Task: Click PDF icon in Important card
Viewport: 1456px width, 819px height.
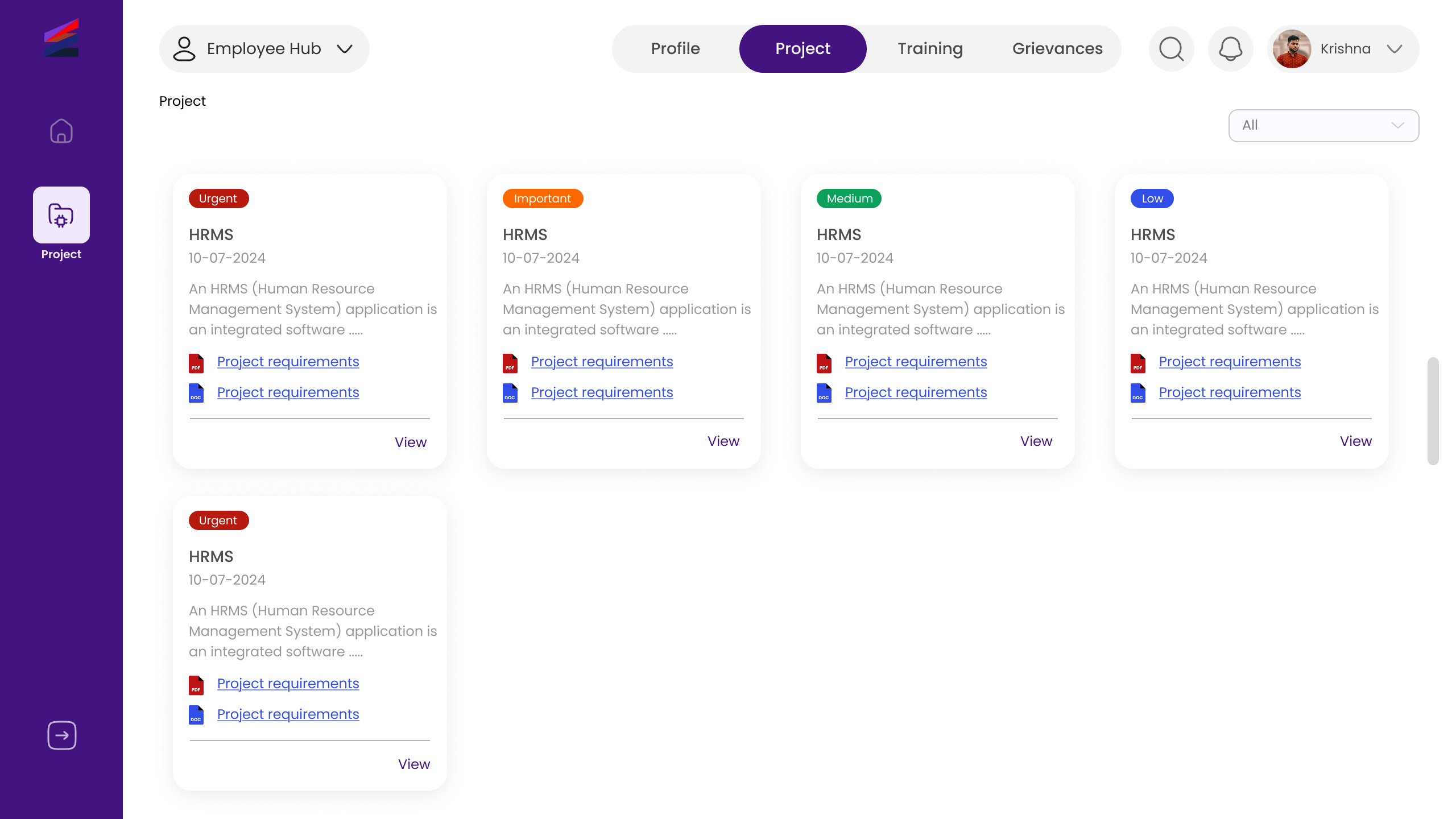Action: pos(510,363)
